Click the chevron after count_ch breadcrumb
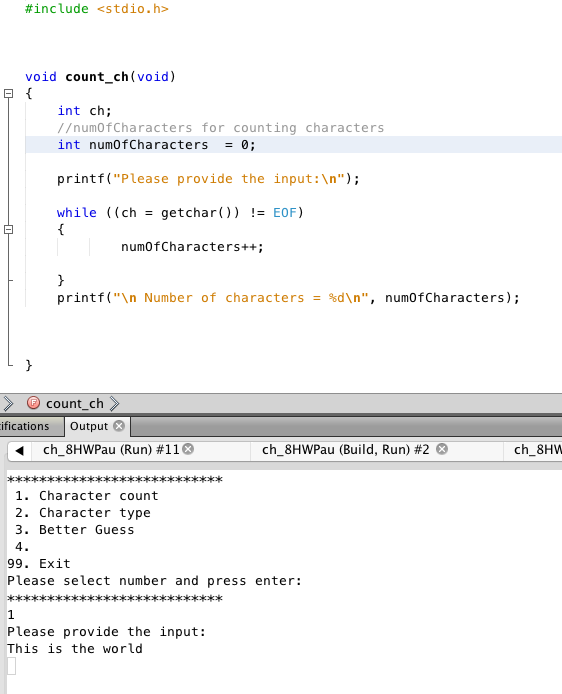Viewport: 562px width, 694px height. pyautogui.click(x=114, y=403)
